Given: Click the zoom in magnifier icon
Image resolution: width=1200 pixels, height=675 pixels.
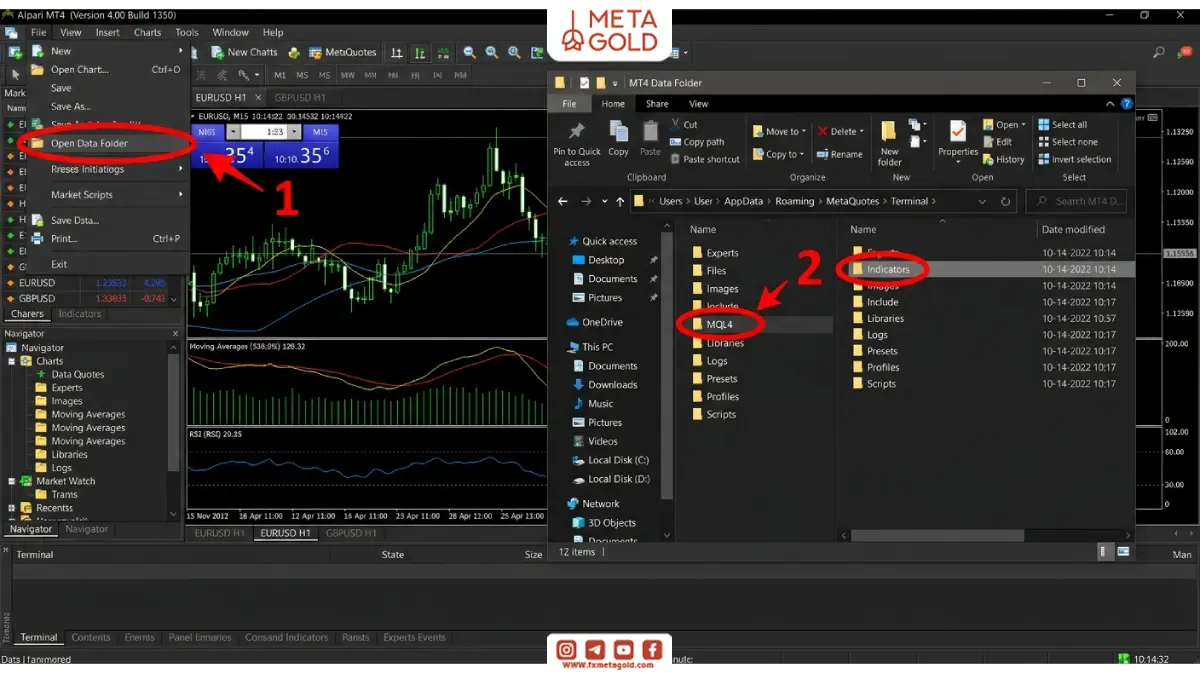Looking at the screenshot, I should click(x=470, y=52).
